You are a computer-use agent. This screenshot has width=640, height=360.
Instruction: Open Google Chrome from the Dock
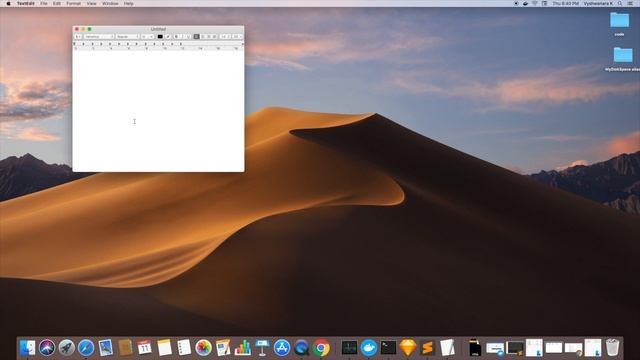tap(321, 348)
